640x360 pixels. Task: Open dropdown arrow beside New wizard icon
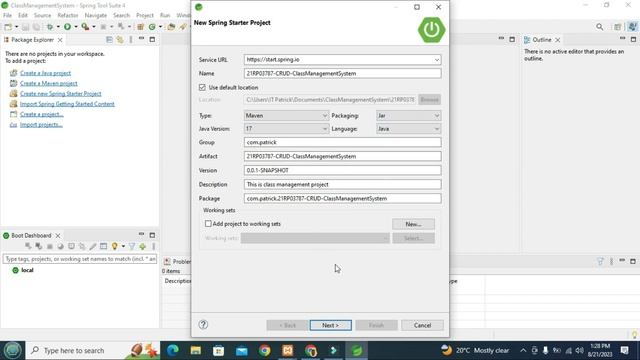tap(16, 27)
